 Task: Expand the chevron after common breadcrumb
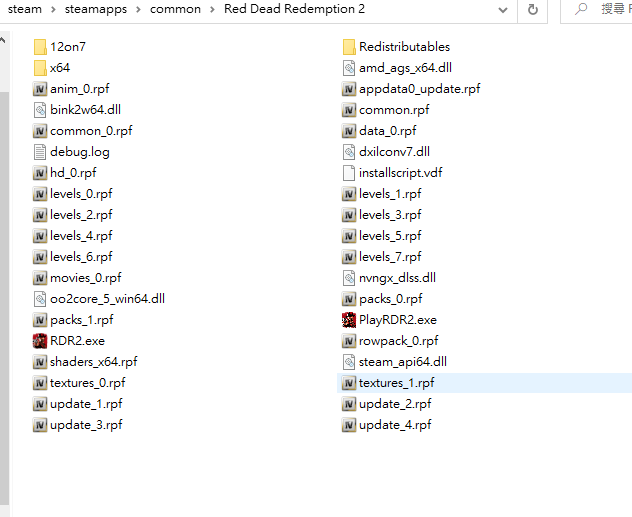coord(212,9)
